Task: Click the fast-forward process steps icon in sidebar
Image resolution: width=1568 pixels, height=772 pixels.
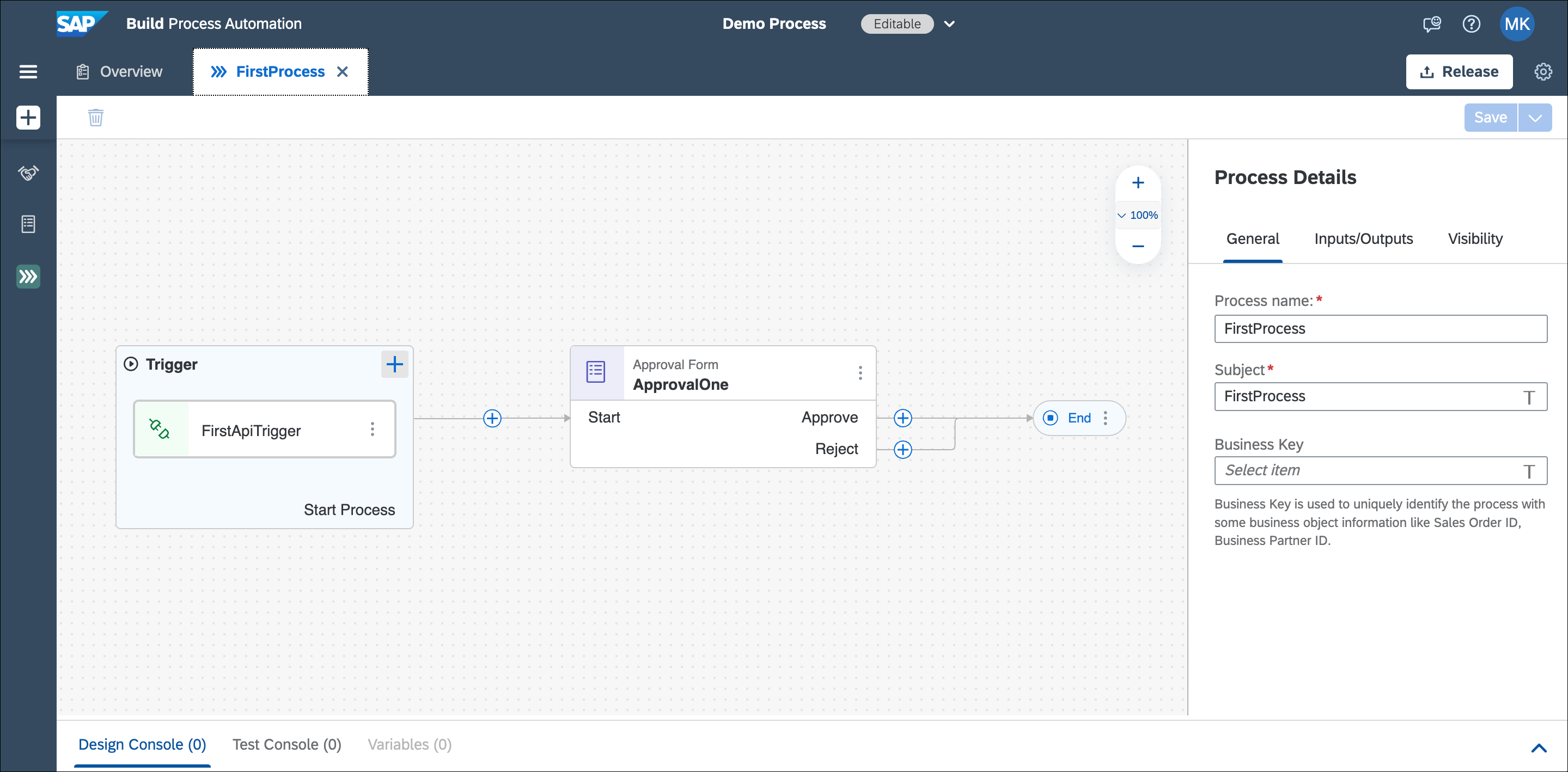Action: click(x=28, y=276)
